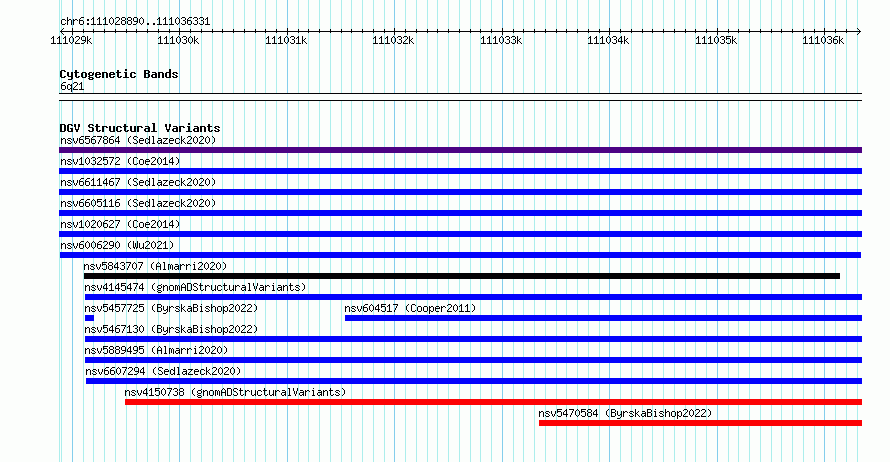Click the 111036k ruler label
890x462 pixels.
pyautogui.click(x=823, y=40)
